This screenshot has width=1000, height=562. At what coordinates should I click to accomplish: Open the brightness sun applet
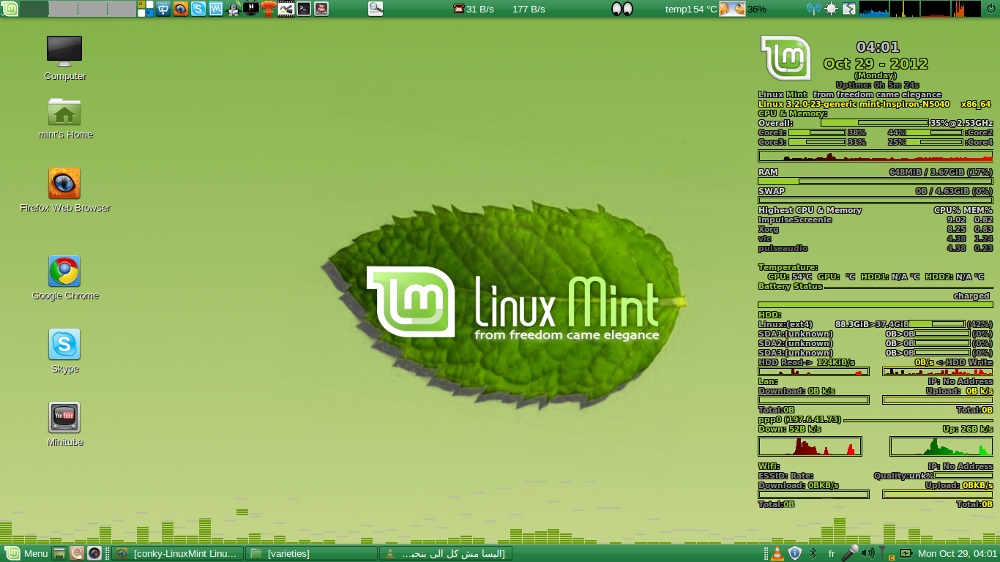[831, 9]
